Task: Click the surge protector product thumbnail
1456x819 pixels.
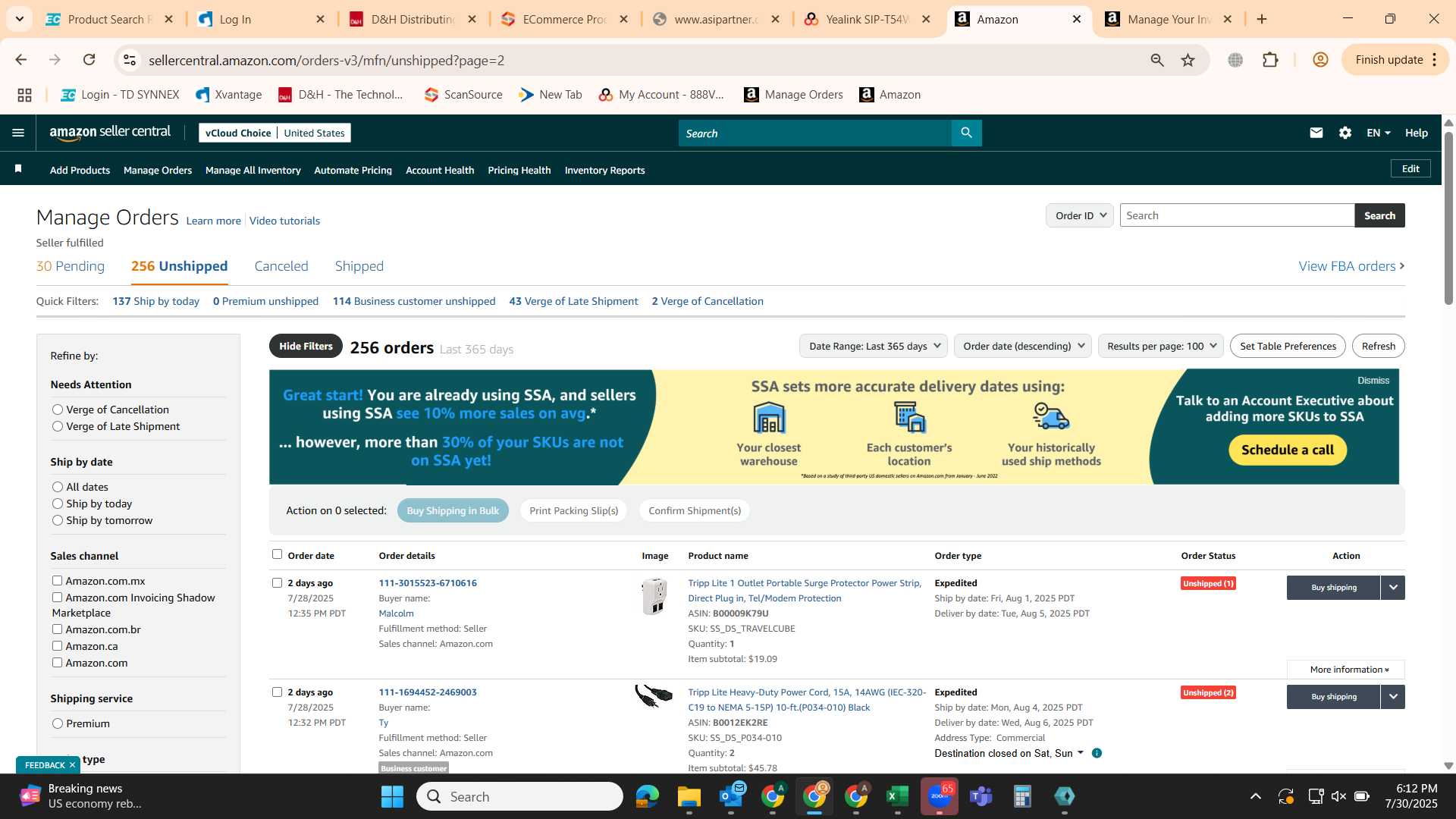Action: point(654,596)
